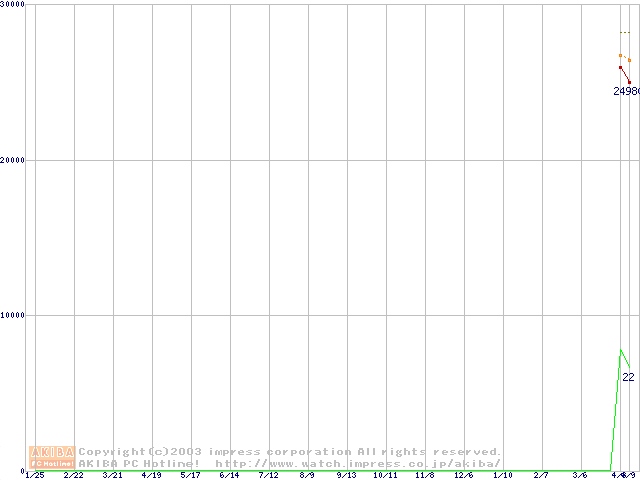Click the olive dashed line segment

(625, 33)
